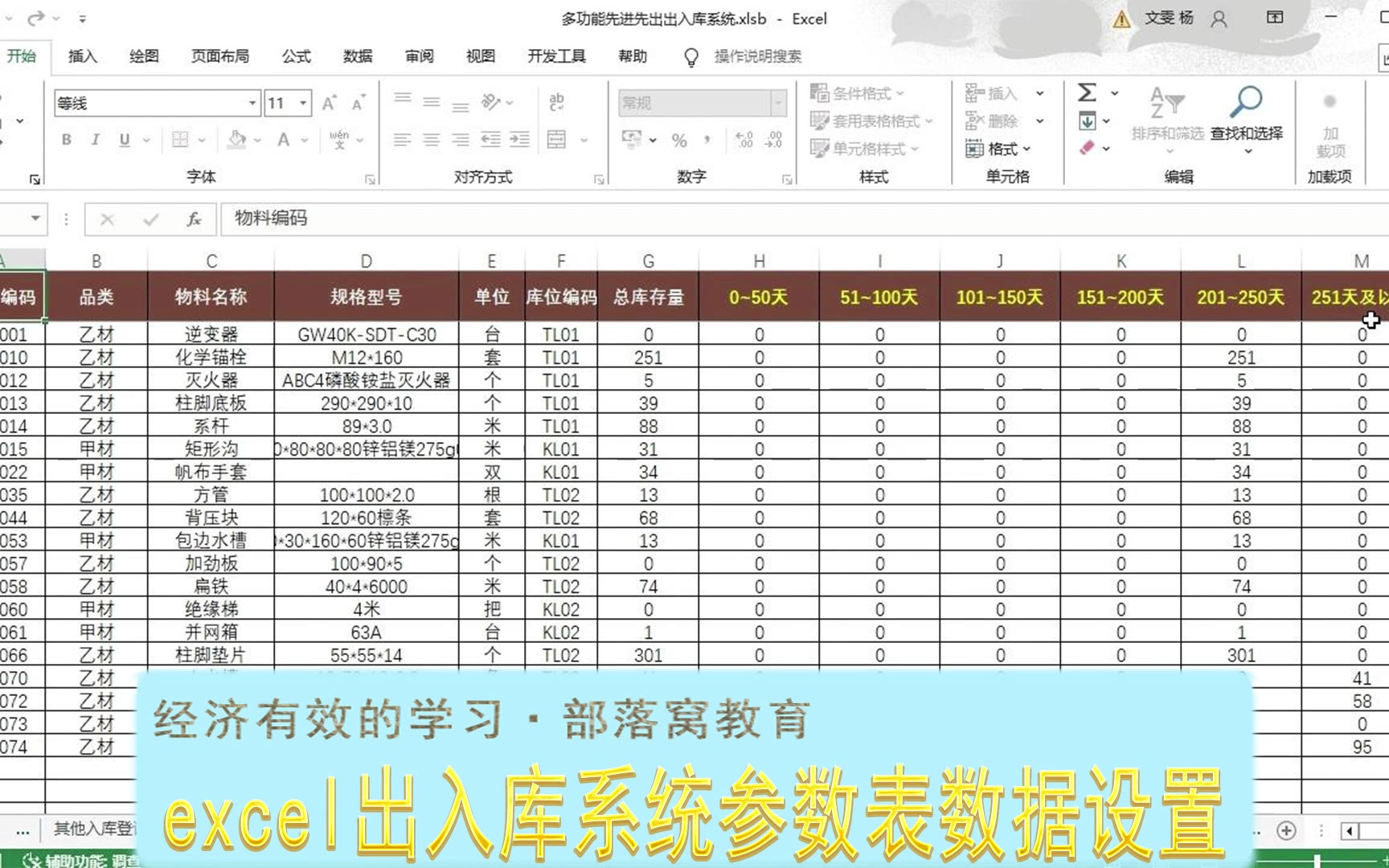The image size is (1389, 868).
Task: Click the 查找和选择 button
Action: click(x=1247, y=120)
